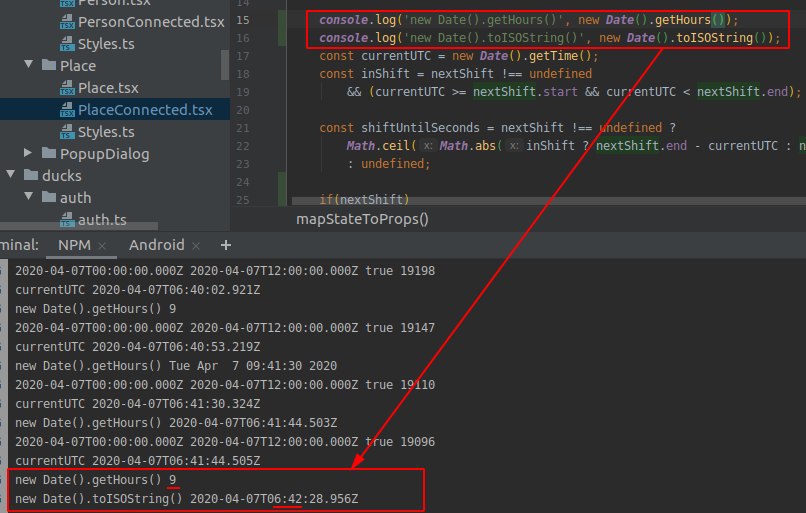Image resolution: width=806 pixels, height=513 pixels.
Task: Click mapStateToProps() breadcrumb
Action: tap(362, 219)
